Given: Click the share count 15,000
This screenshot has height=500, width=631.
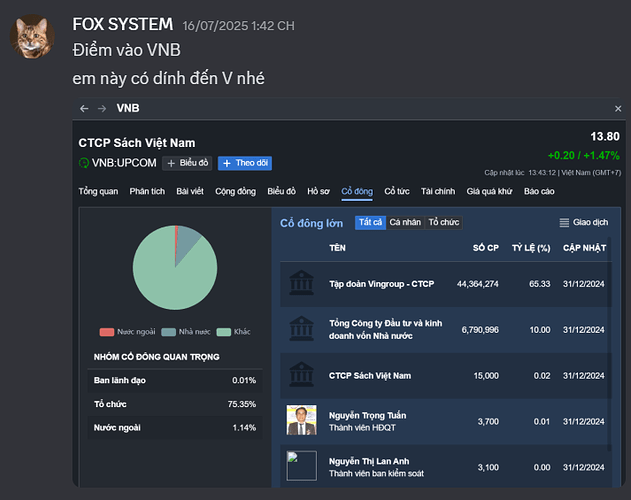Looking at the screenshot, I should pos(486,376).
